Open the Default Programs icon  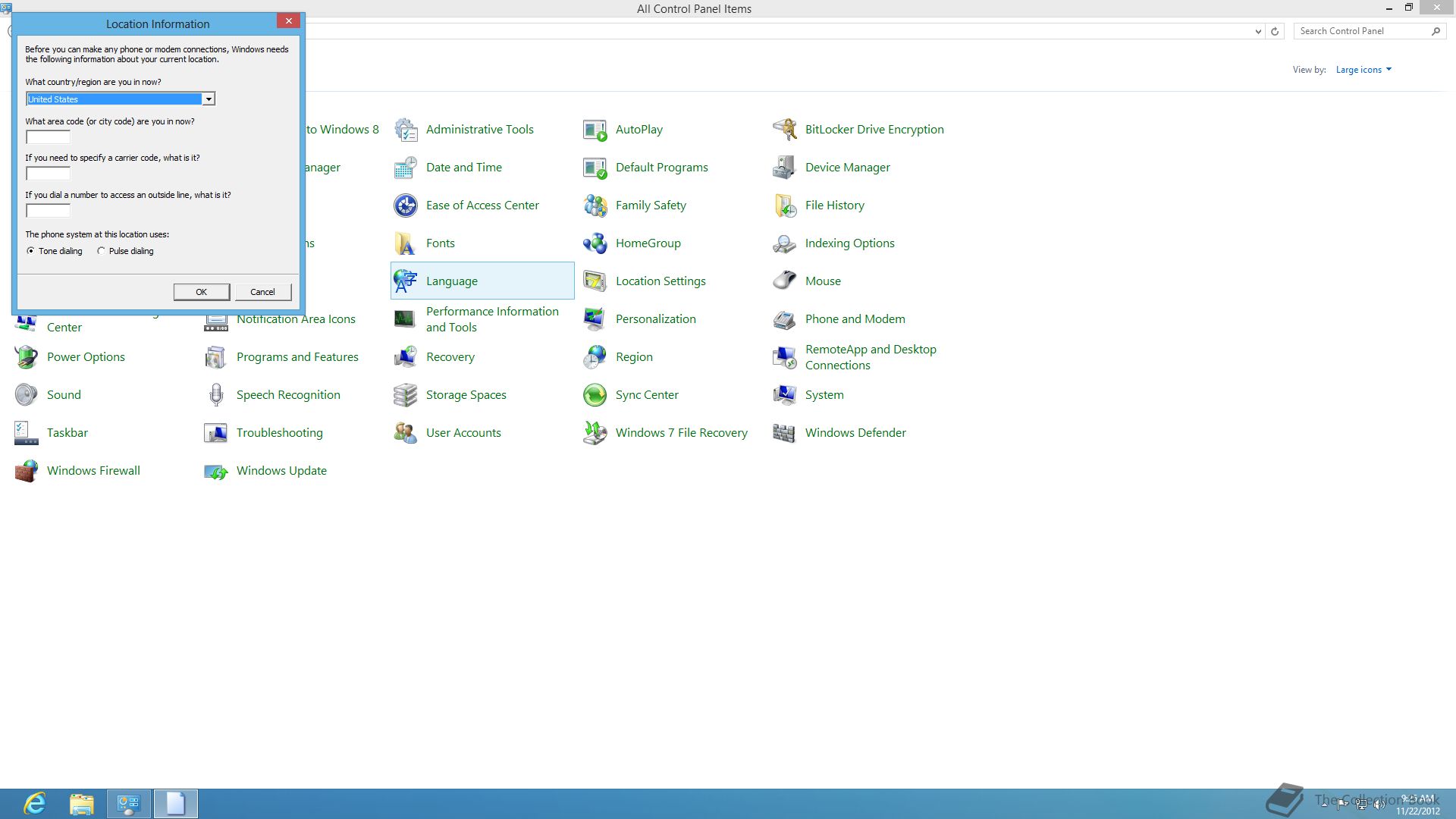point(595,168)
